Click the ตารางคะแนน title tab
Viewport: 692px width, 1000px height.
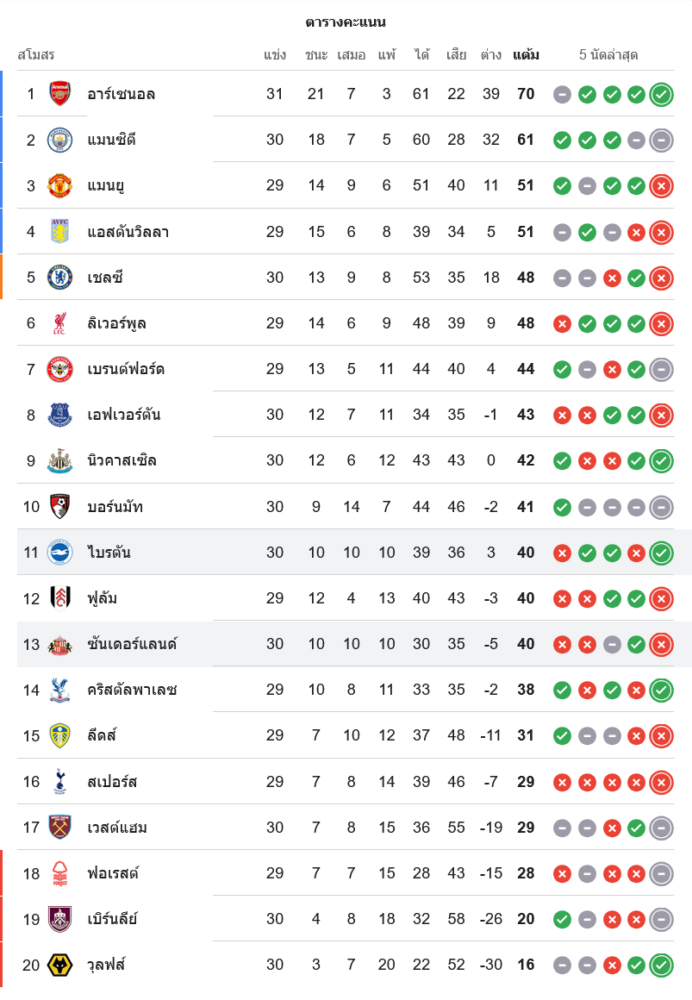point(346,22)
